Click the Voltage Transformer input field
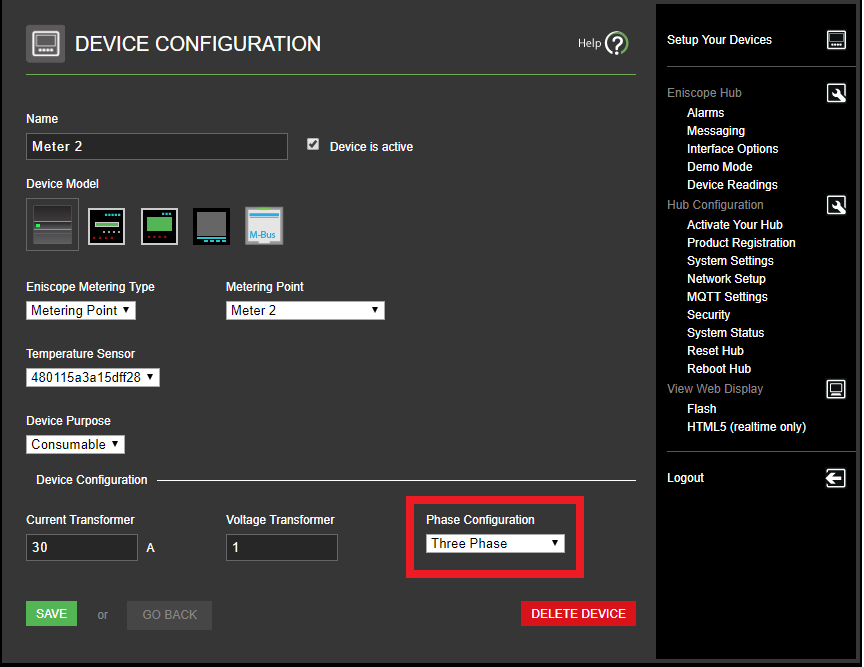 (x=282, y=547)
